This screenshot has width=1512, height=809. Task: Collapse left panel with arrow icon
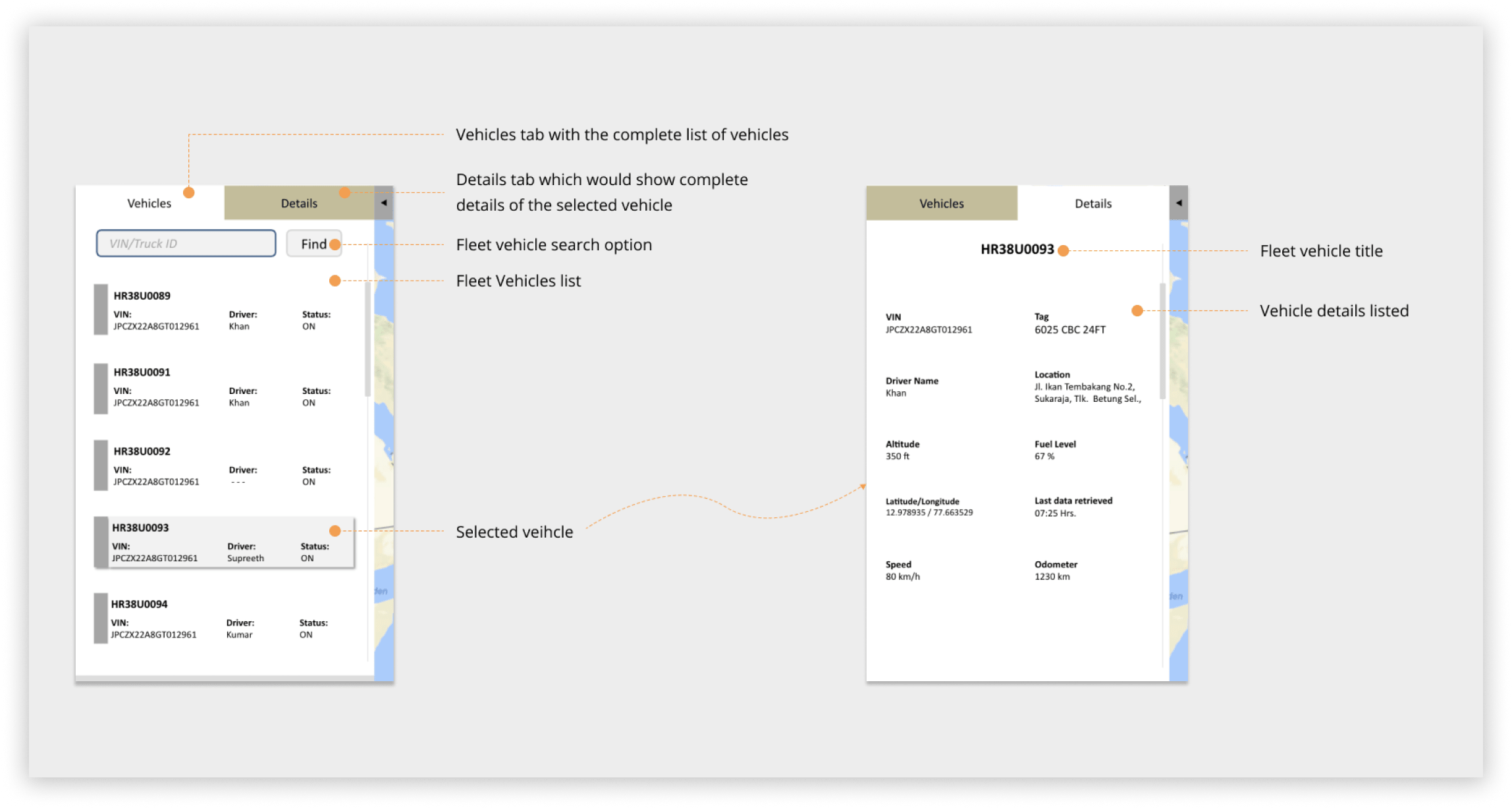pyautogui.click(x=384, y=203)
